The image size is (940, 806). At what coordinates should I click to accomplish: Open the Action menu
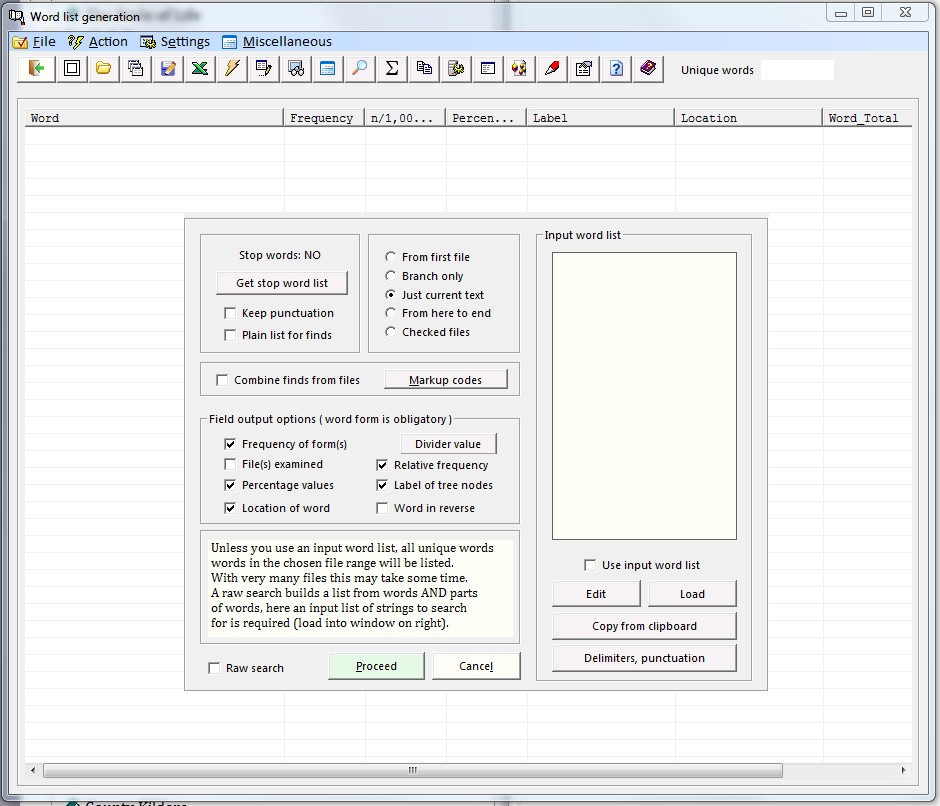[98, 42]
